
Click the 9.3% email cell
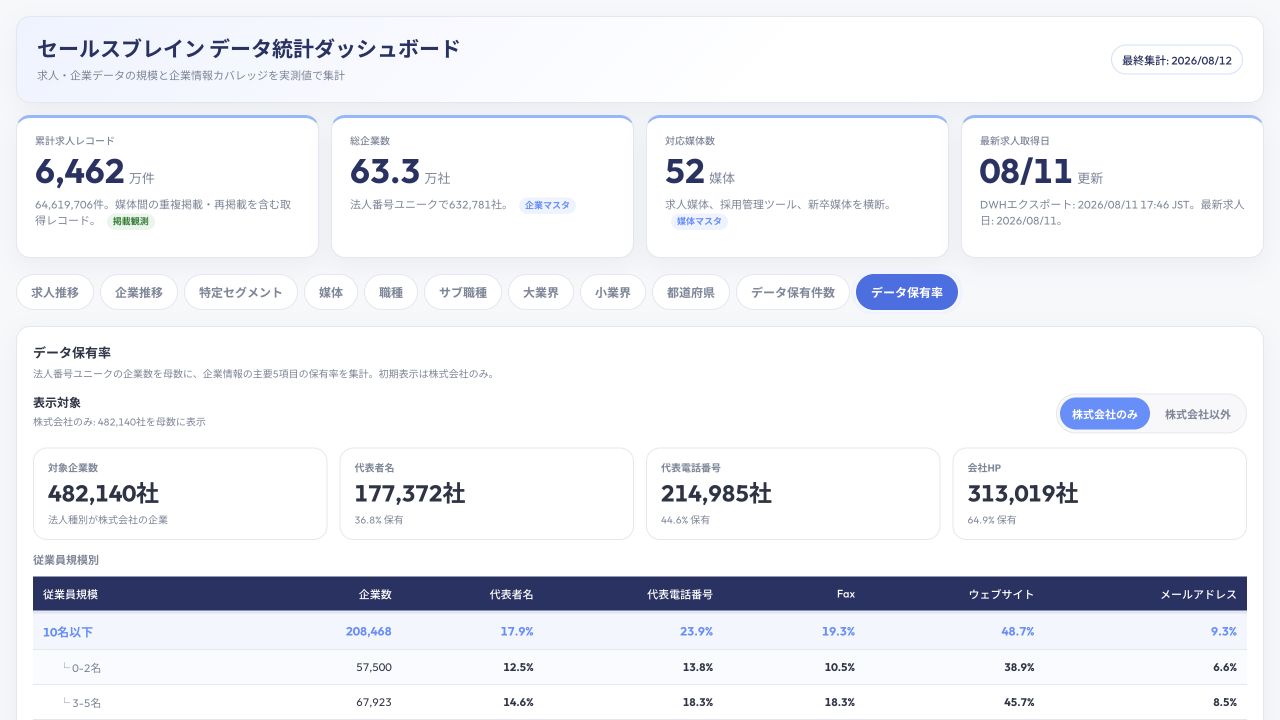tap(1223, 631)
